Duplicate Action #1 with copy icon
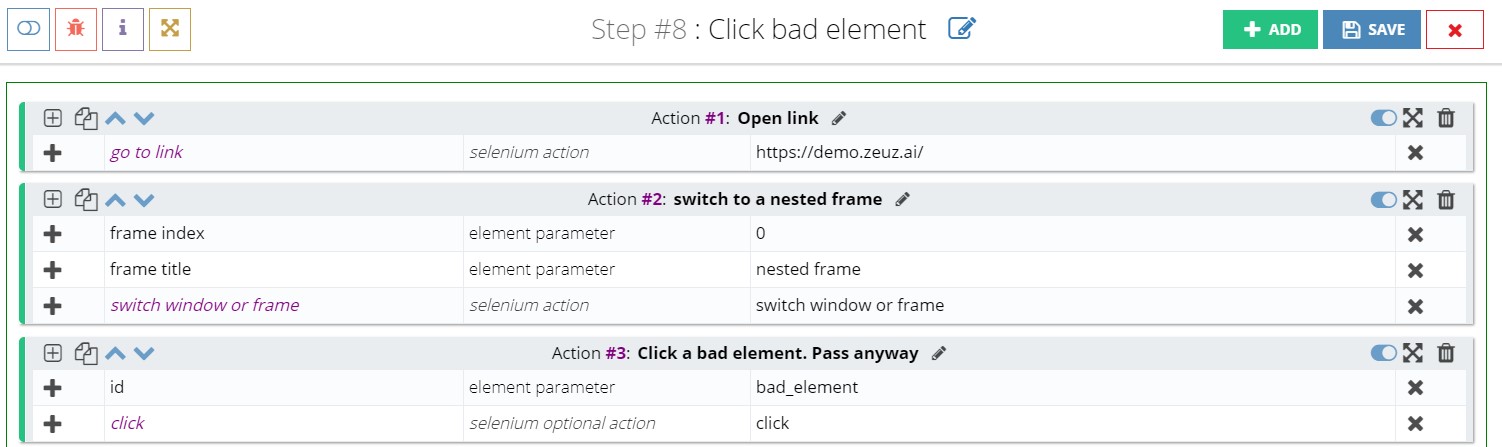This screenshot has width=1502, height=447. (x=86, y=119)
